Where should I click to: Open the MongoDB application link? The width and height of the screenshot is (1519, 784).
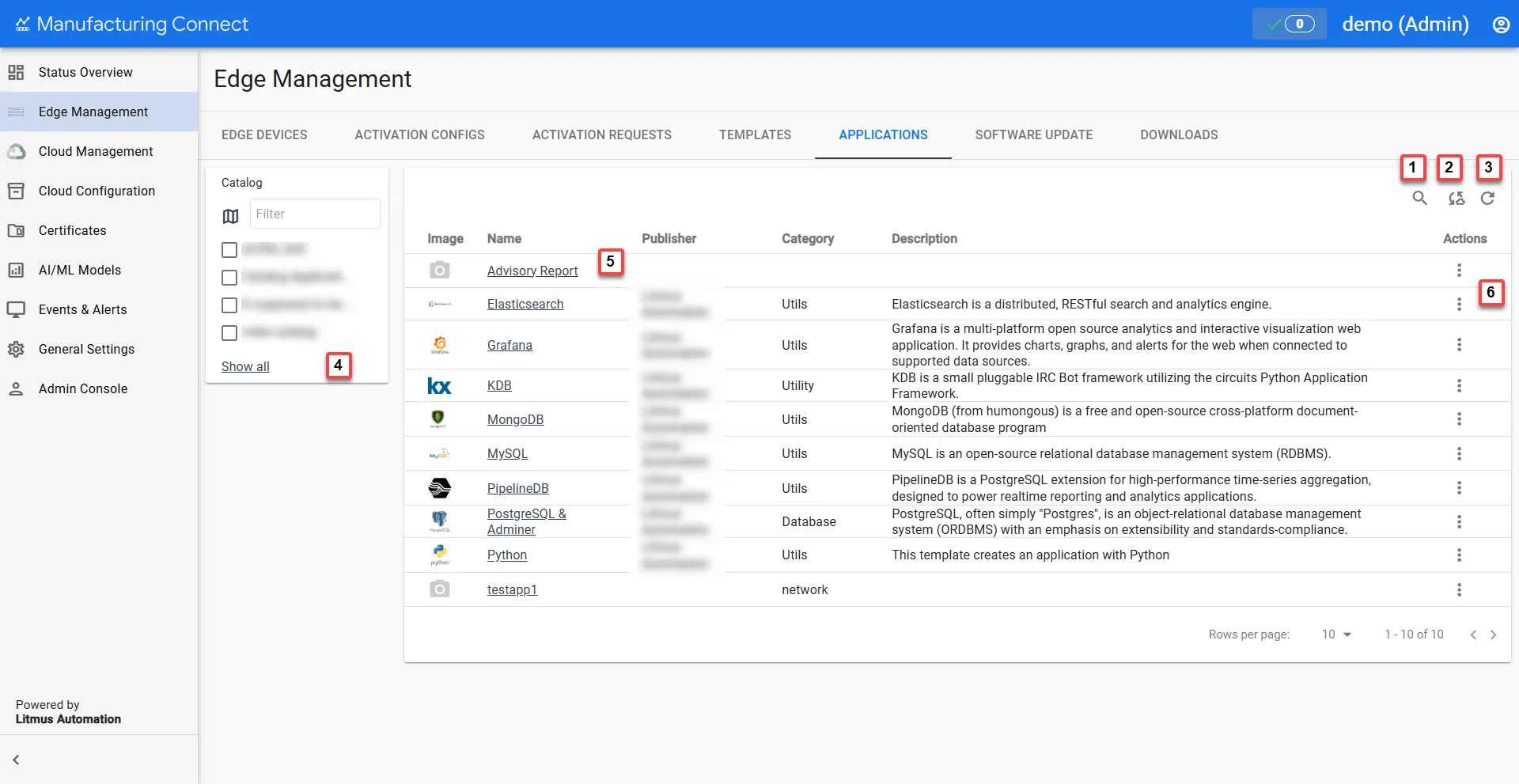pos(515,420)
